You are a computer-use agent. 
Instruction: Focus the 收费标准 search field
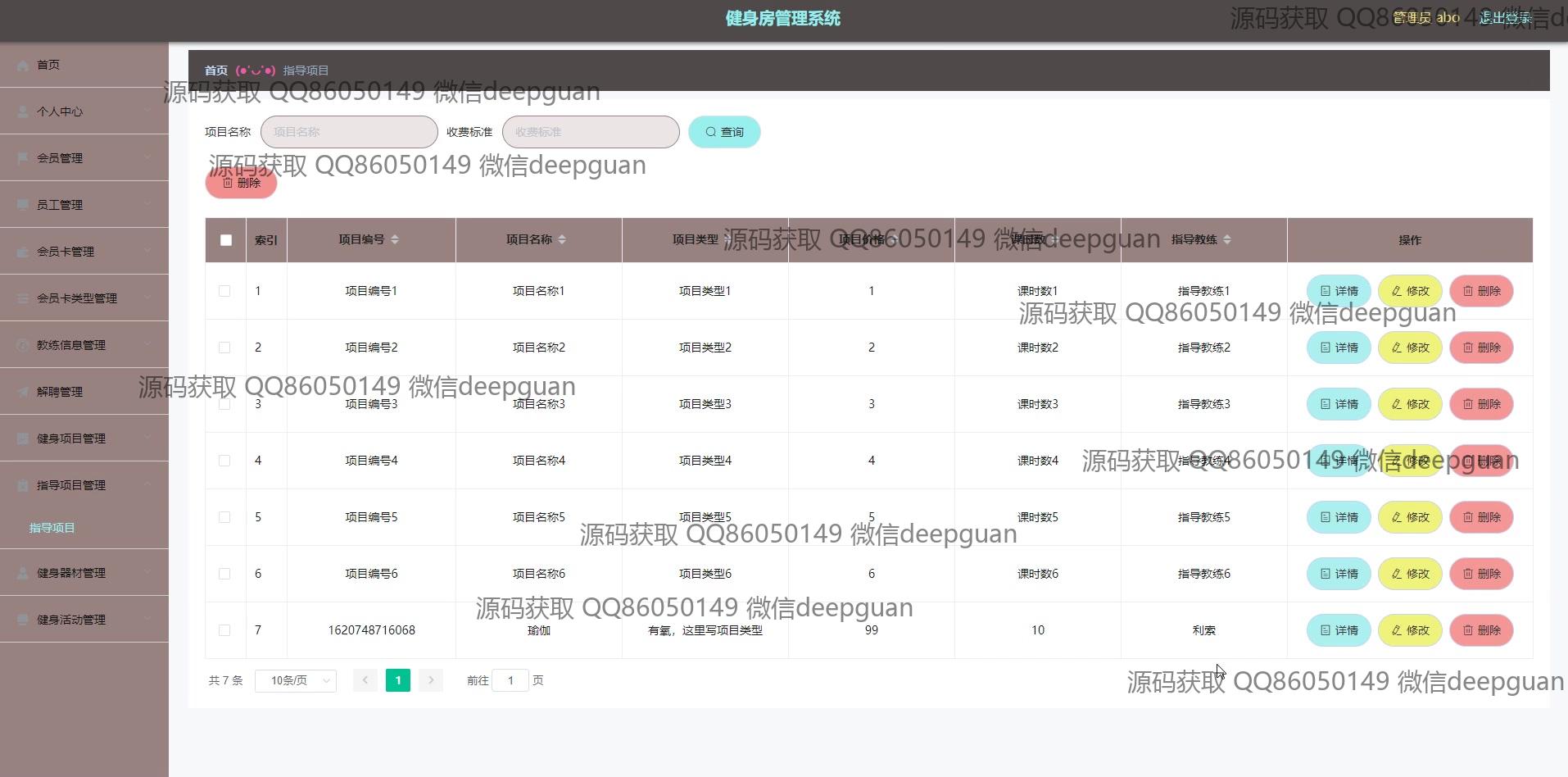pos(591,132)
